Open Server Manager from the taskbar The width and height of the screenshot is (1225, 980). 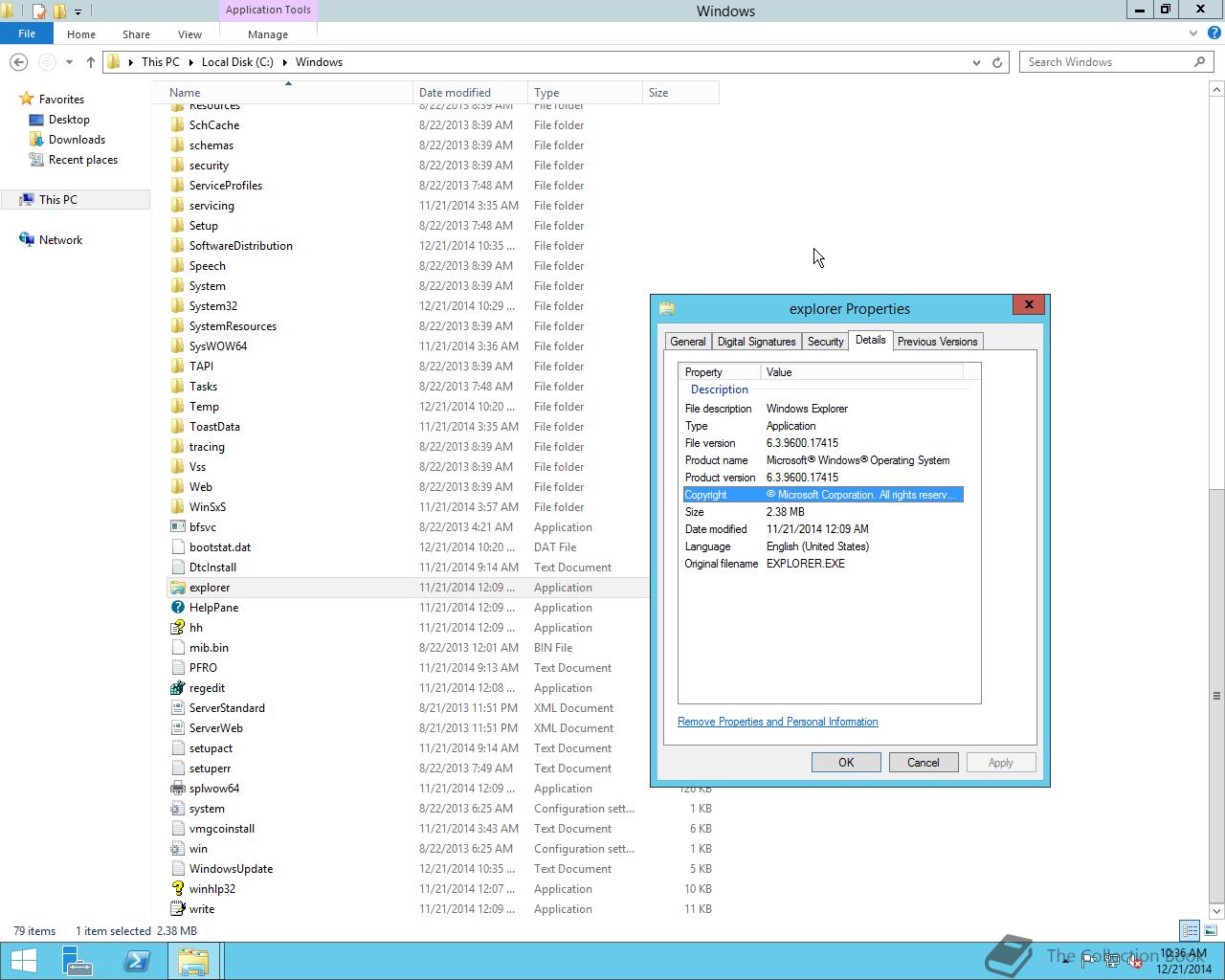(x=78, y=961)
